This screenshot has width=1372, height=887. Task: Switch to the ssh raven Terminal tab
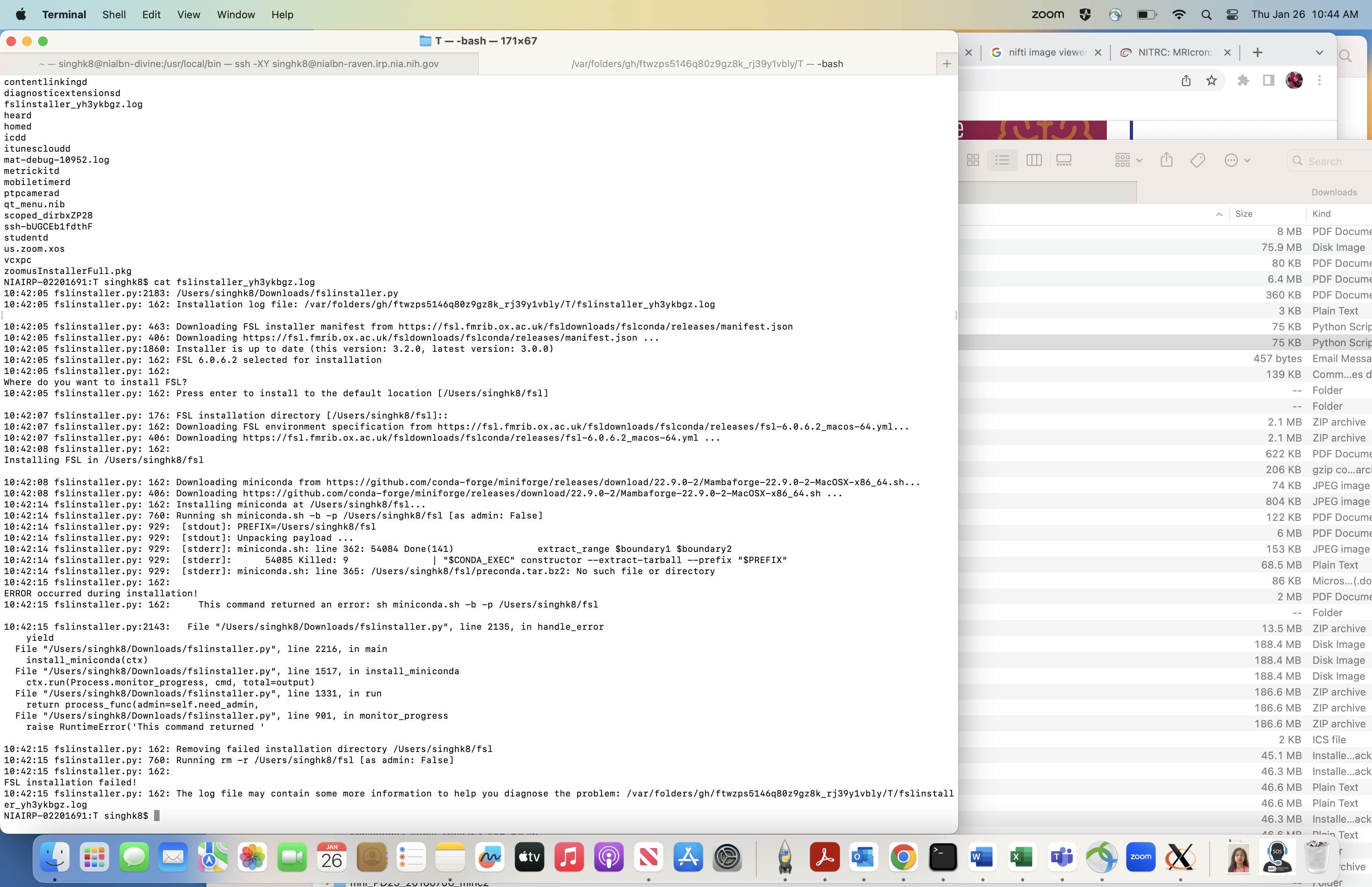click(x=239, y=64)
